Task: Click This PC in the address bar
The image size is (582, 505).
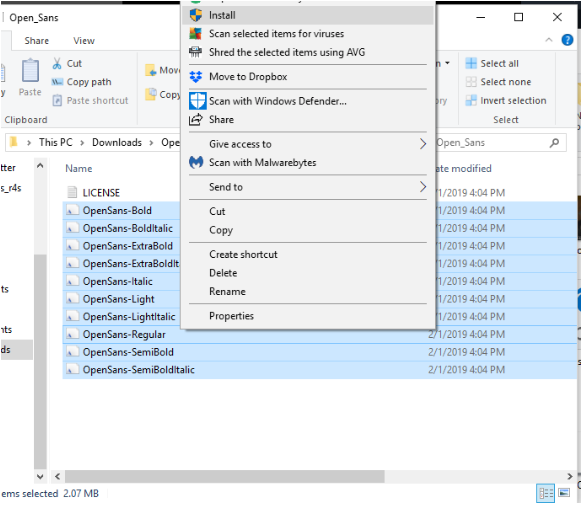Action: pos(56,142)
